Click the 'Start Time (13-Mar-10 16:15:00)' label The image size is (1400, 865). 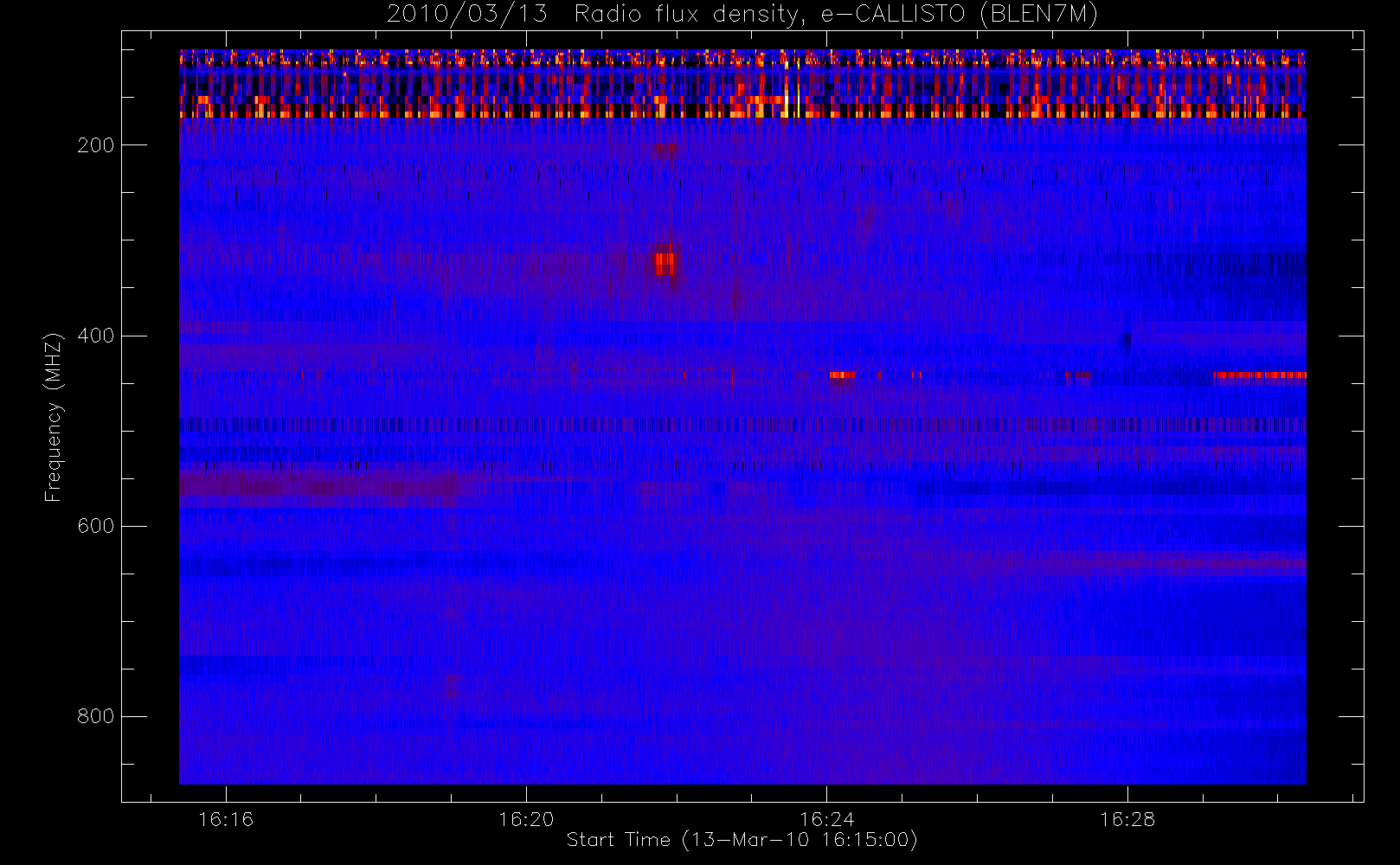click(x=742, y=840)
